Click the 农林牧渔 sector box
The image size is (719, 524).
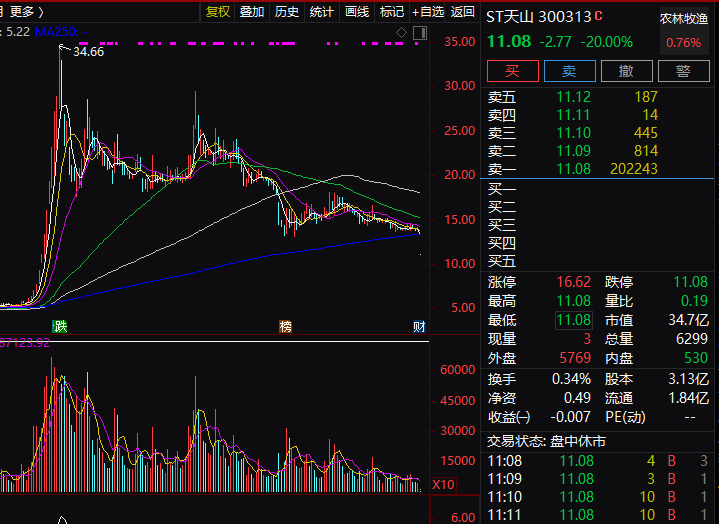[684, 30]
